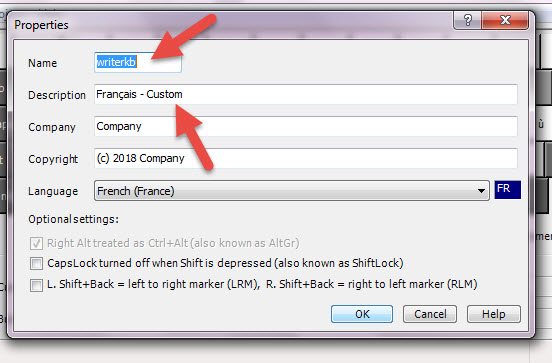This screenshot has height=363, width=552.
Task: Click the Language label text
Action: (53, 191)
